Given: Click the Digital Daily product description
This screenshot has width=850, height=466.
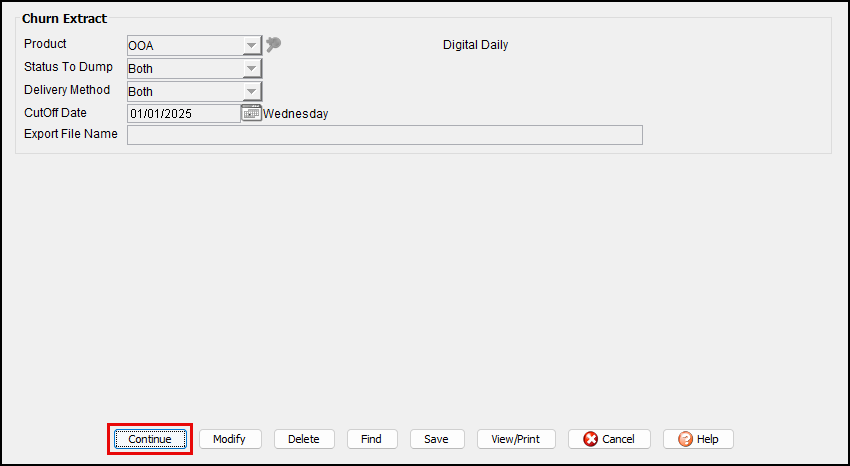Looking at the screenshot, I should pyautogui.click(x=475, y=45).
